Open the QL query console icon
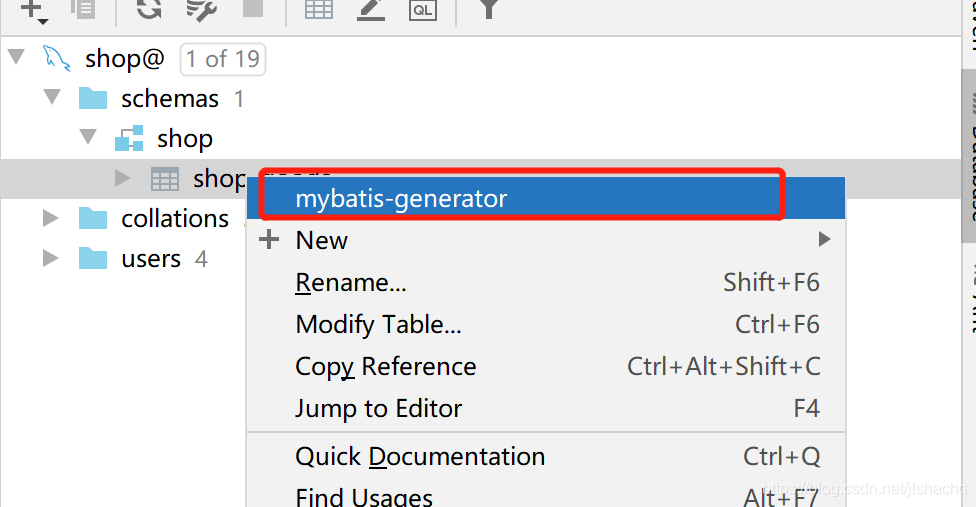Image resolution: width=976 pixels, height=507 pixels. (x=422, y=10)
